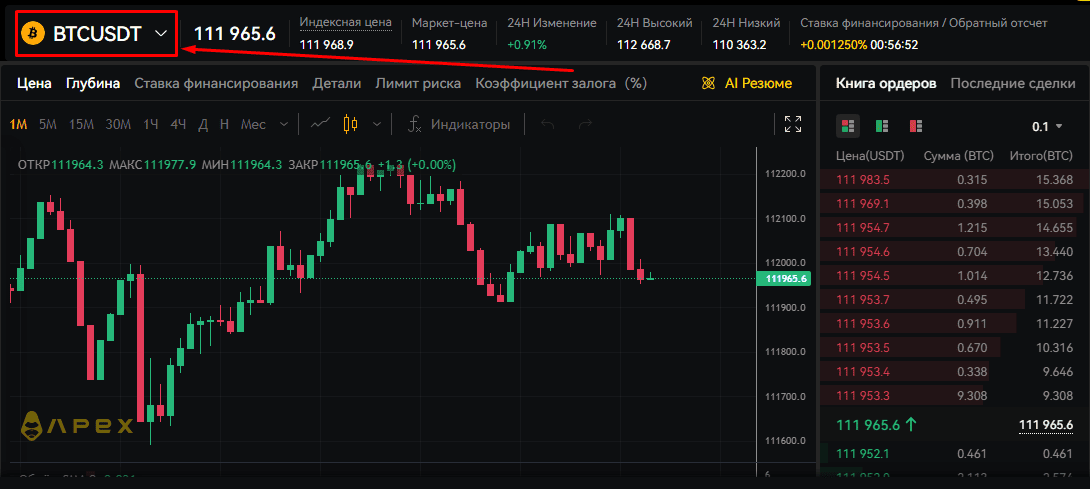This screenshot has width=1090, height=489.
Task: Open the Ставка финансирования tab
Action: (x=216, y=83)
